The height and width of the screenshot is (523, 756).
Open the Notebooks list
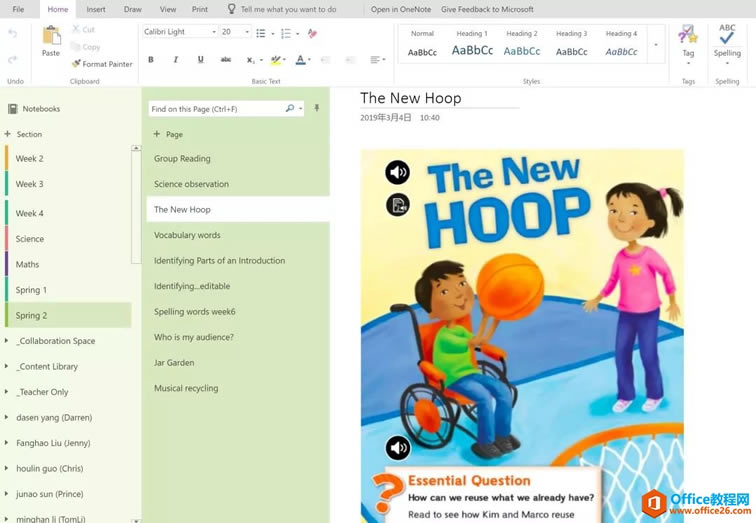point(34,109)
